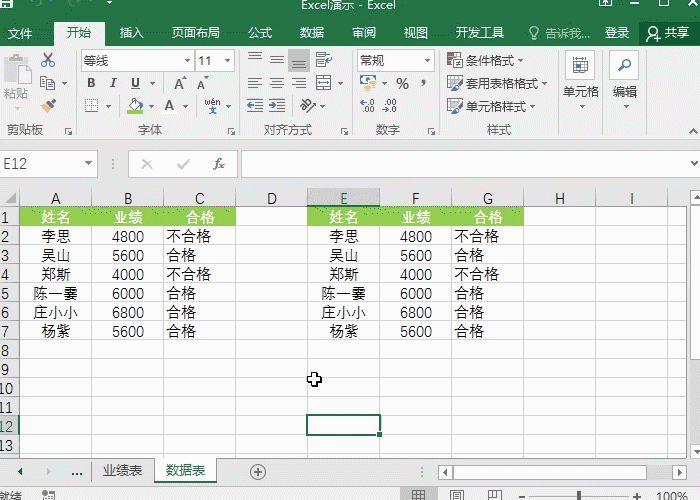
Task: Toggle Wrap Text icon
Action: [x=324, y=60]
